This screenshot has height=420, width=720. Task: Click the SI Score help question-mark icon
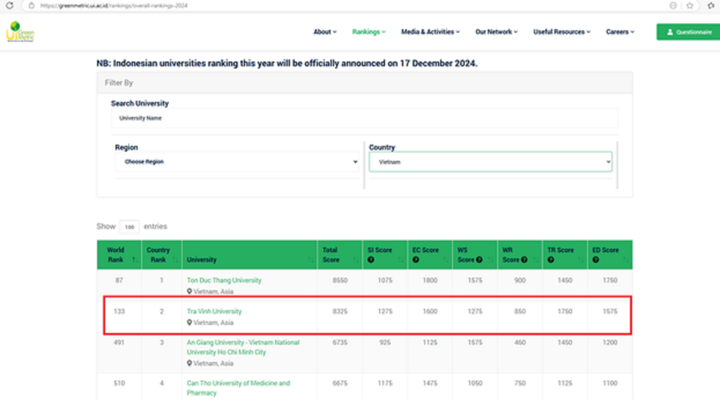pos(371,260)
